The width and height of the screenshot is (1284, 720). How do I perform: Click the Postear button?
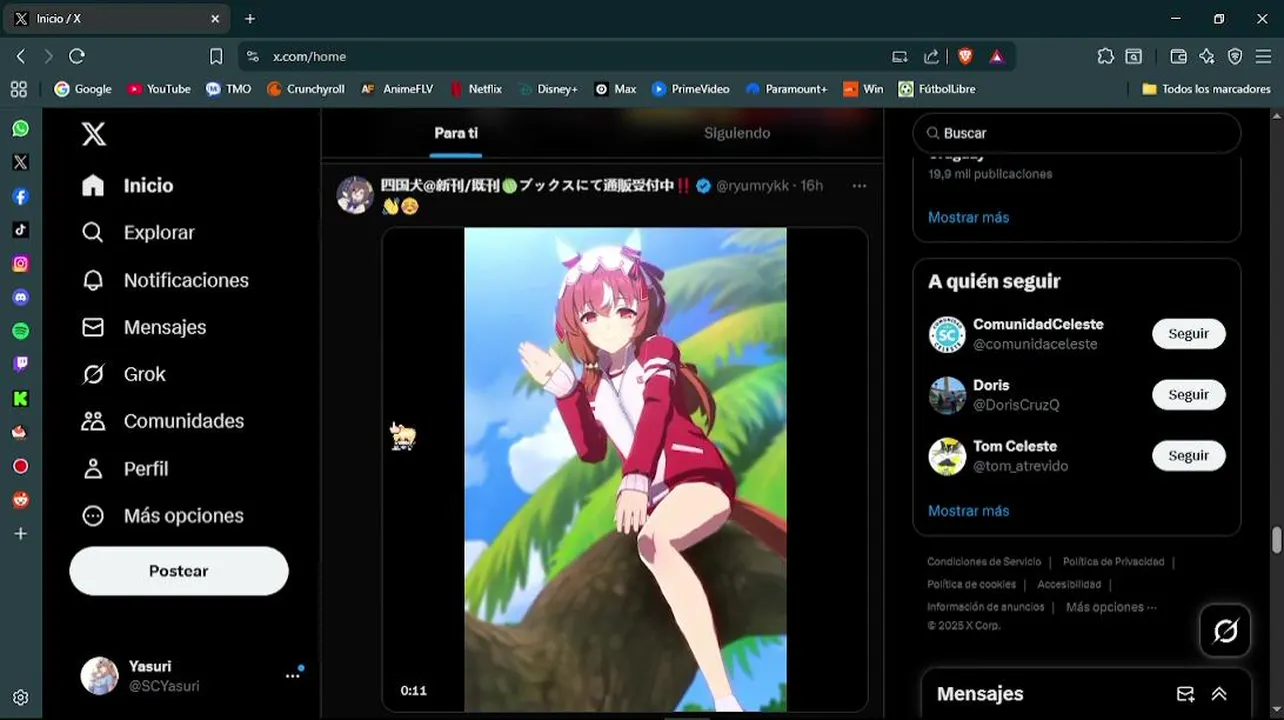pos(179,571)
